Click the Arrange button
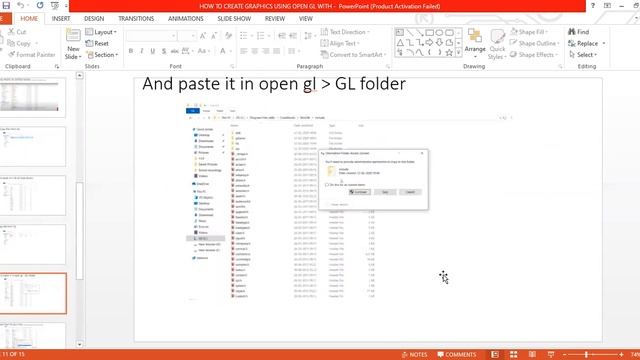 (x=475, y=43)
